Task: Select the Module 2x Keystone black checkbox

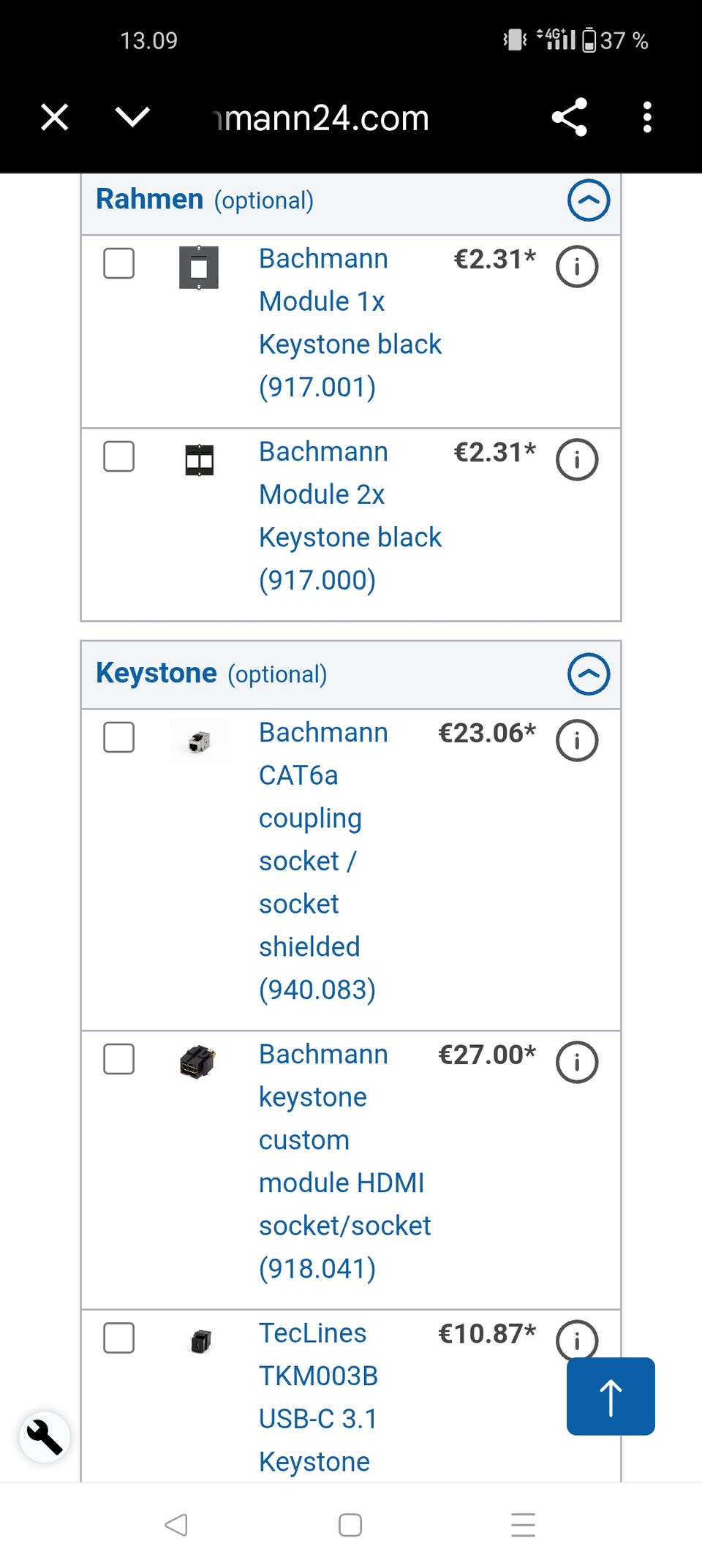Action: pos(119,457)
